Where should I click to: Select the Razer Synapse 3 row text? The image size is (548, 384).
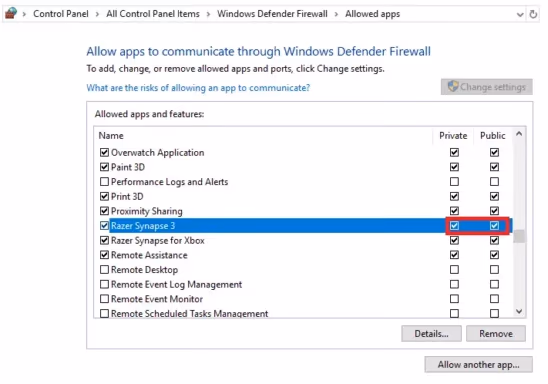(x=143, y=226)
